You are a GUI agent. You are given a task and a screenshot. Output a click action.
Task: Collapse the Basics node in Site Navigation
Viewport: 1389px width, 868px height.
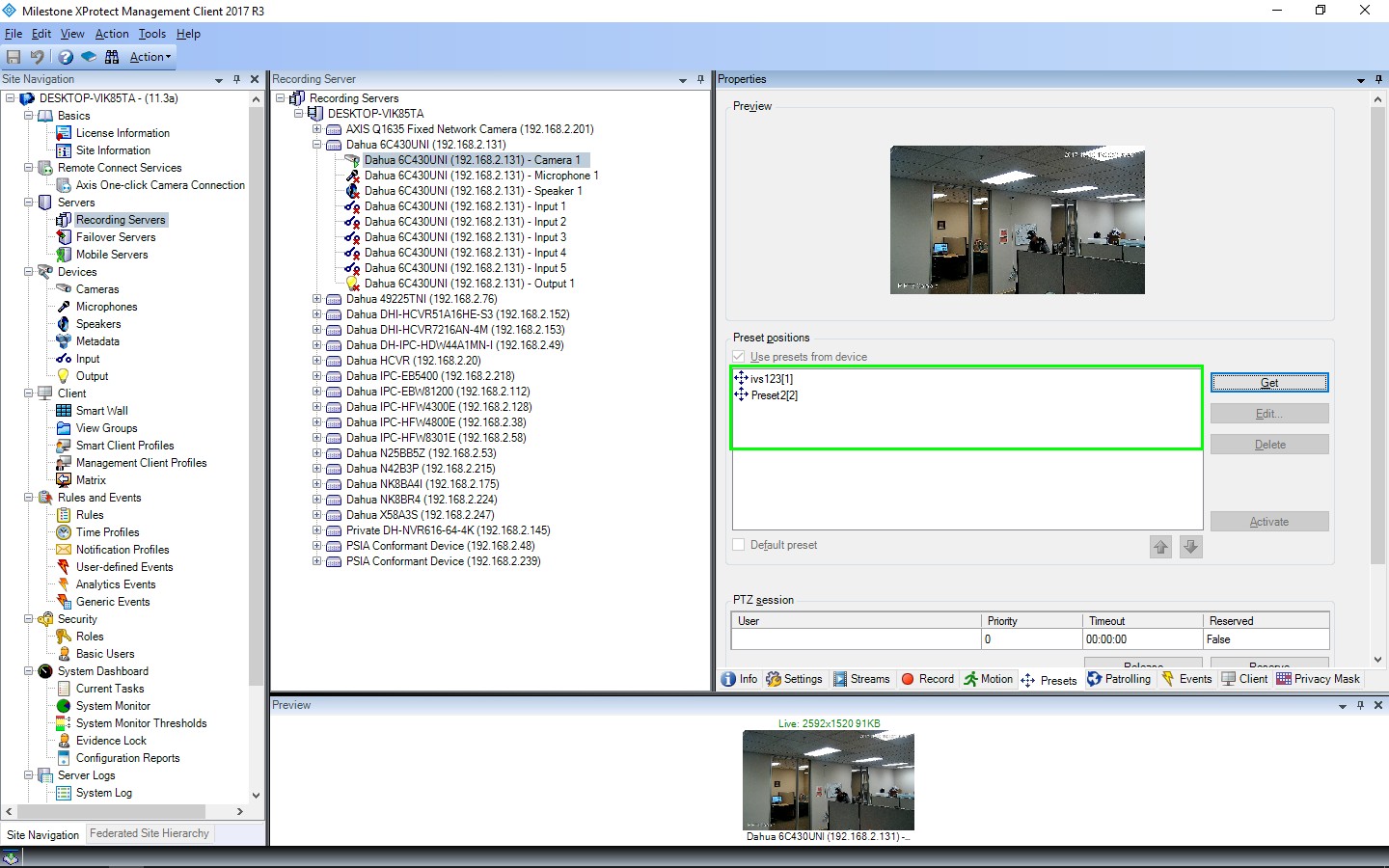[29, 116]
